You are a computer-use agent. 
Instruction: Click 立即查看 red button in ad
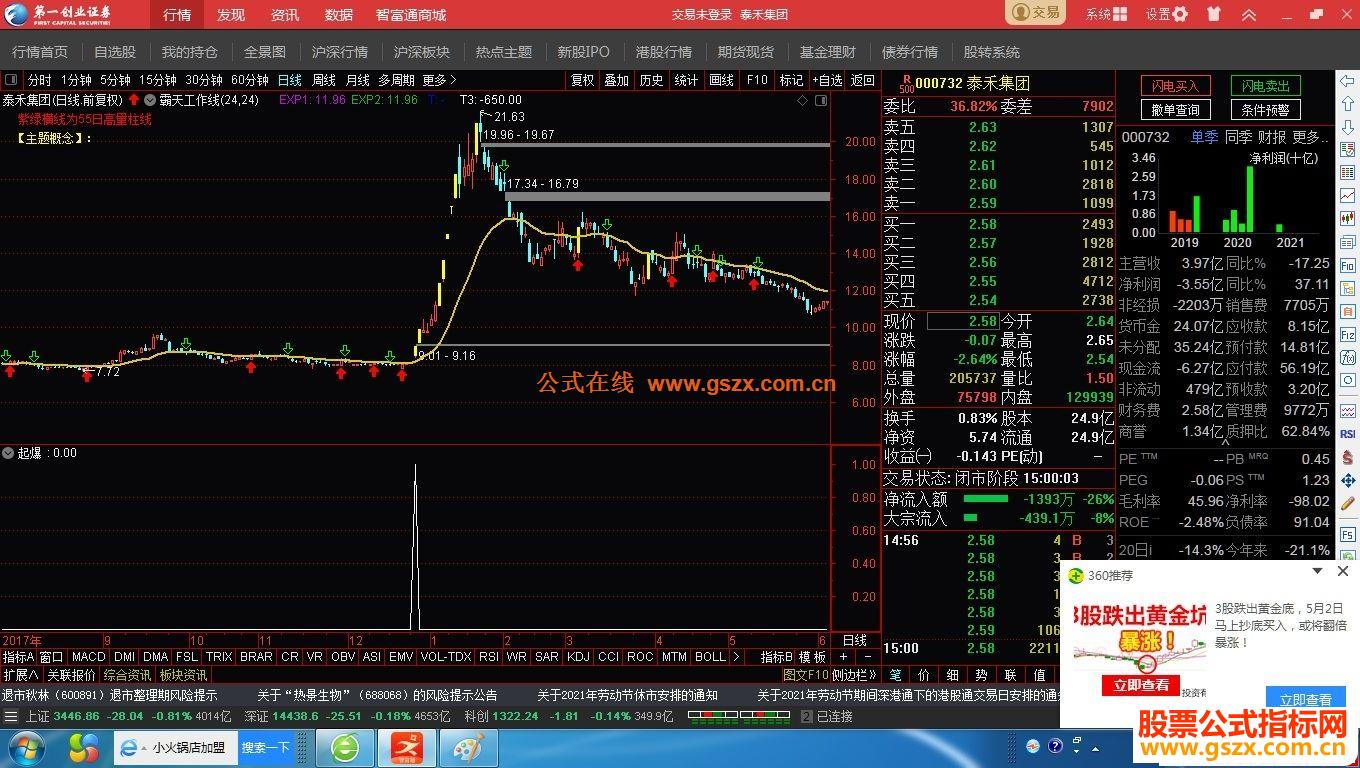coord(1141,685)
